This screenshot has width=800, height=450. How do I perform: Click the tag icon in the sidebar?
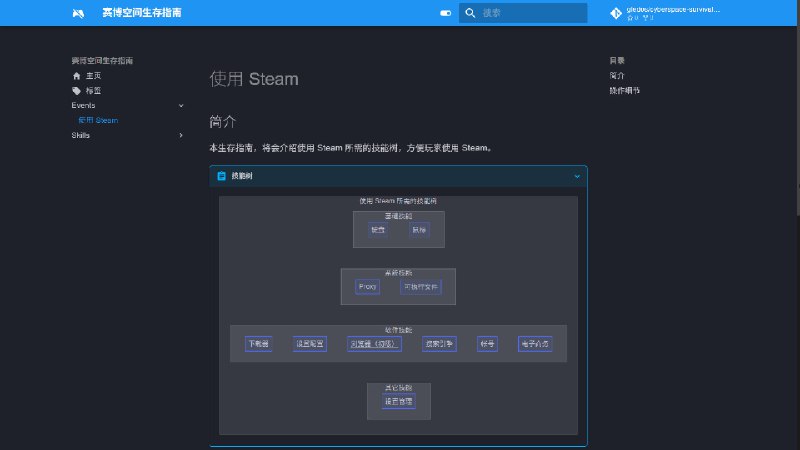click(x=76, y=91)
